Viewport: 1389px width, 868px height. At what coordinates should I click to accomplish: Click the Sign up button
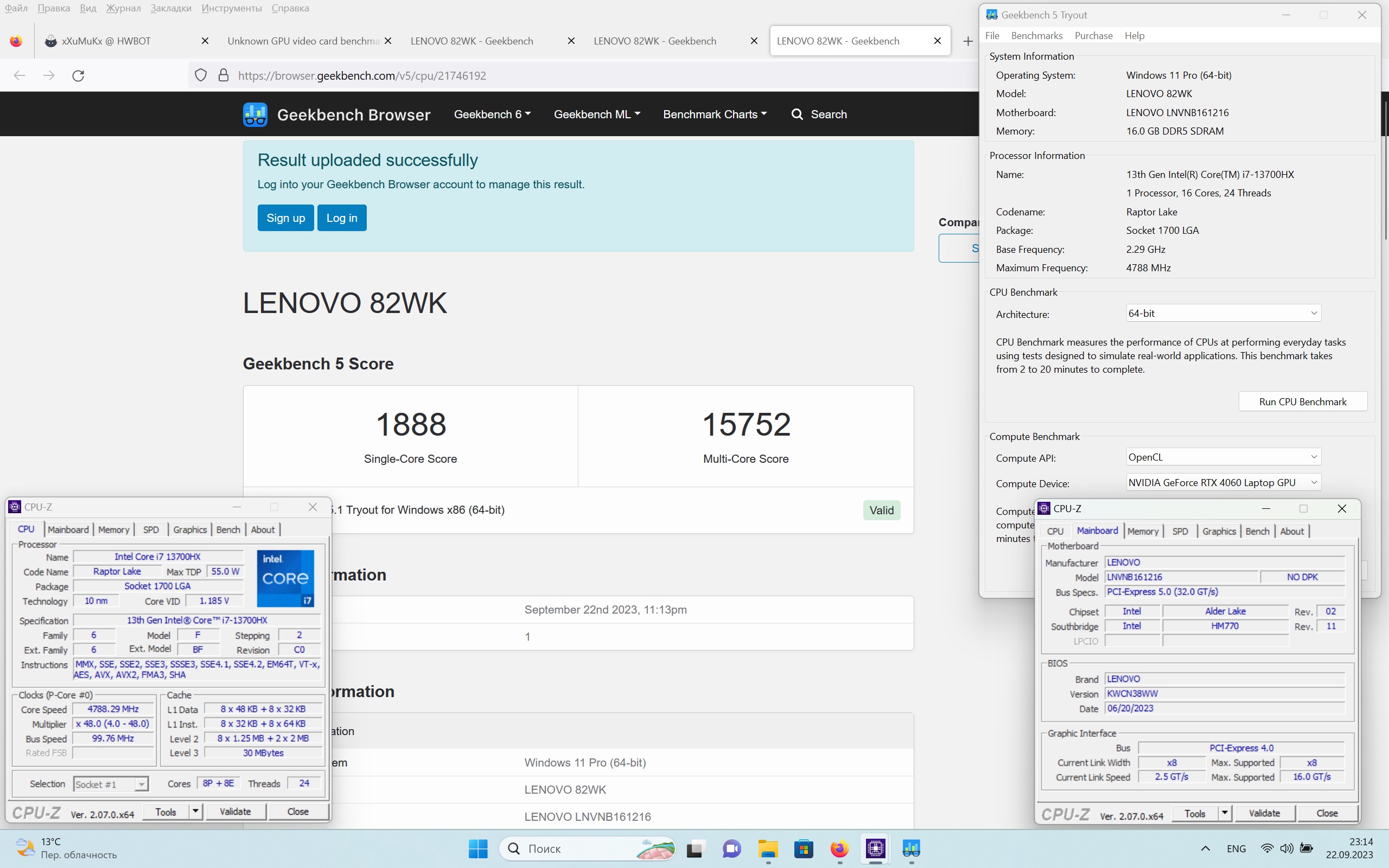click(286, 218)
